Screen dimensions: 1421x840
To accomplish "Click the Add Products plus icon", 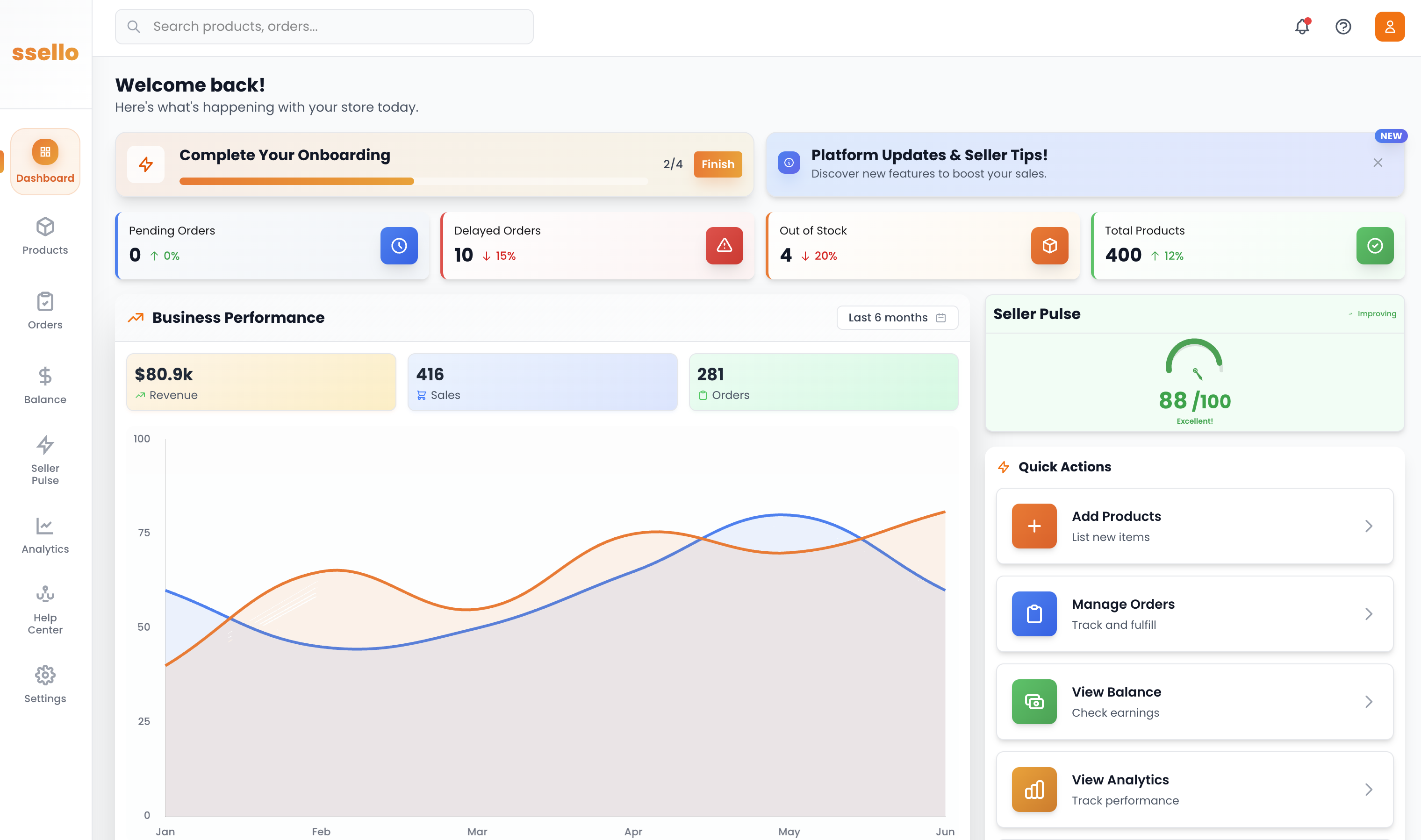I will pos(1033,526).
